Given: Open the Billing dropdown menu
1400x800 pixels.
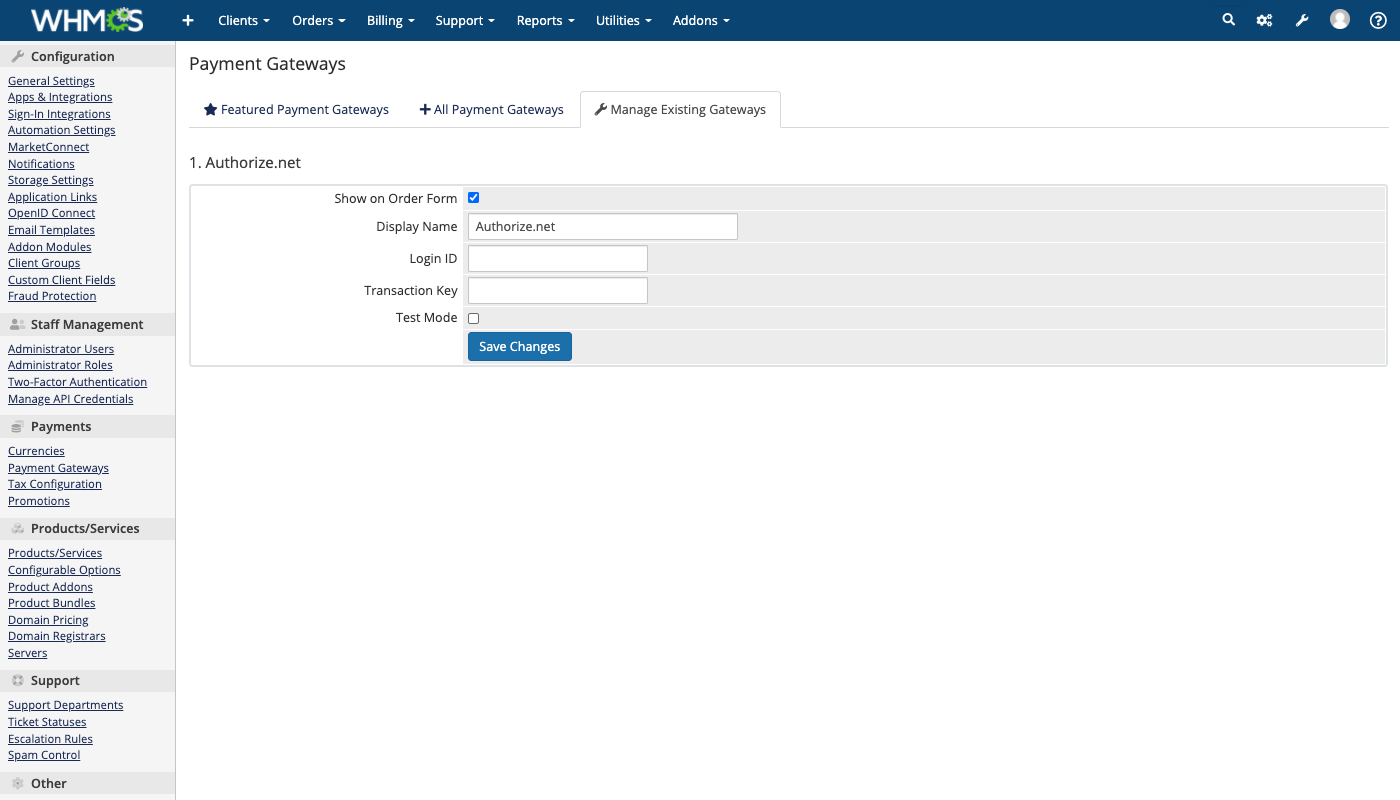Looking at the screenshot, I should point(390,20).
